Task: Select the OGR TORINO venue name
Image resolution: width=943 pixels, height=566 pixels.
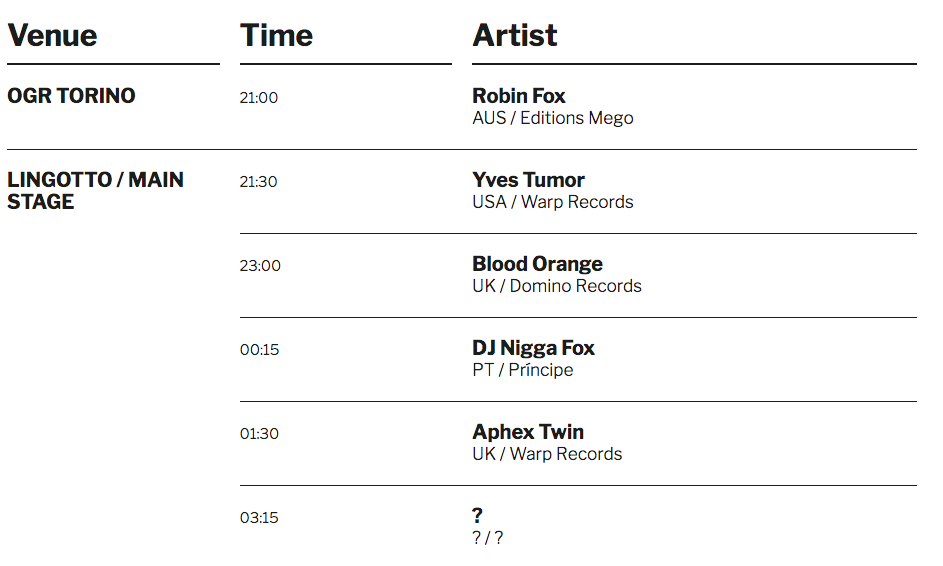Action: click(x=71, y=96)
